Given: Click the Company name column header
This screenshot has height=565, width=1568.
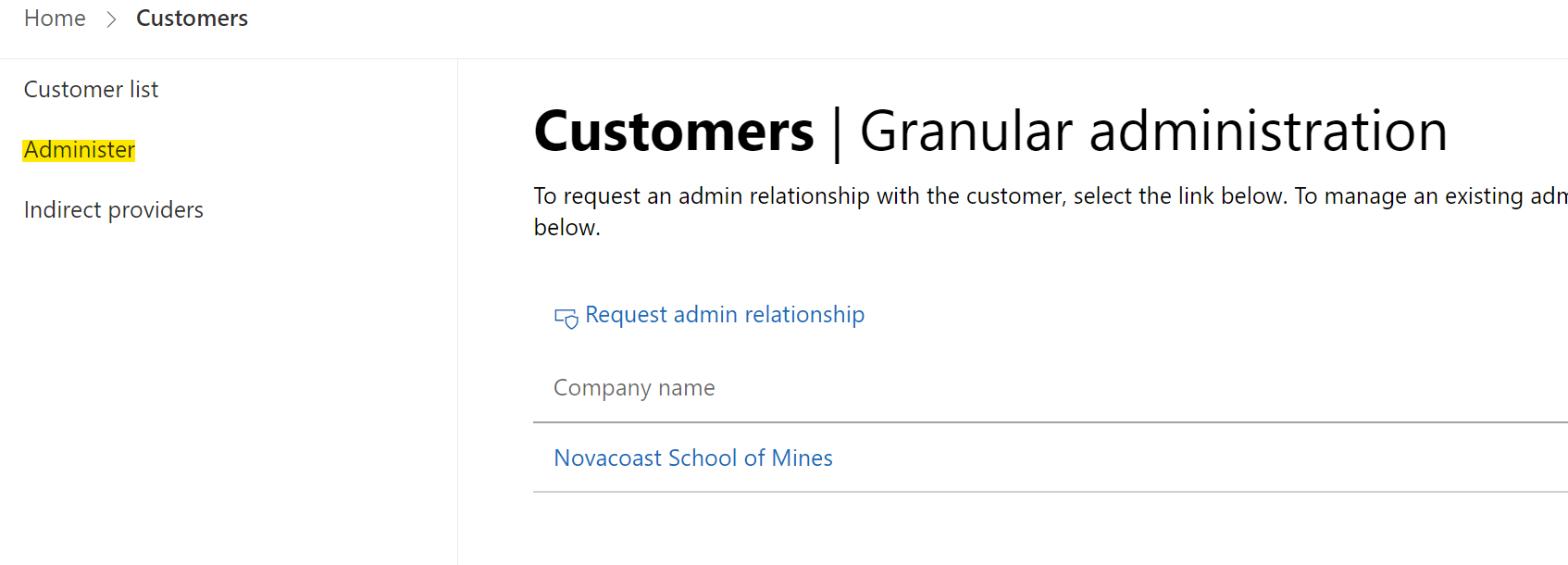Looking at the screenshot, I should (634, 388).
